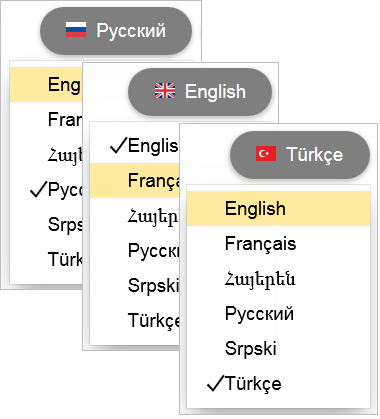Choose Armenian entry in the middle menu
The height and width of the screenshot is (419, 380).
(135, 216)
